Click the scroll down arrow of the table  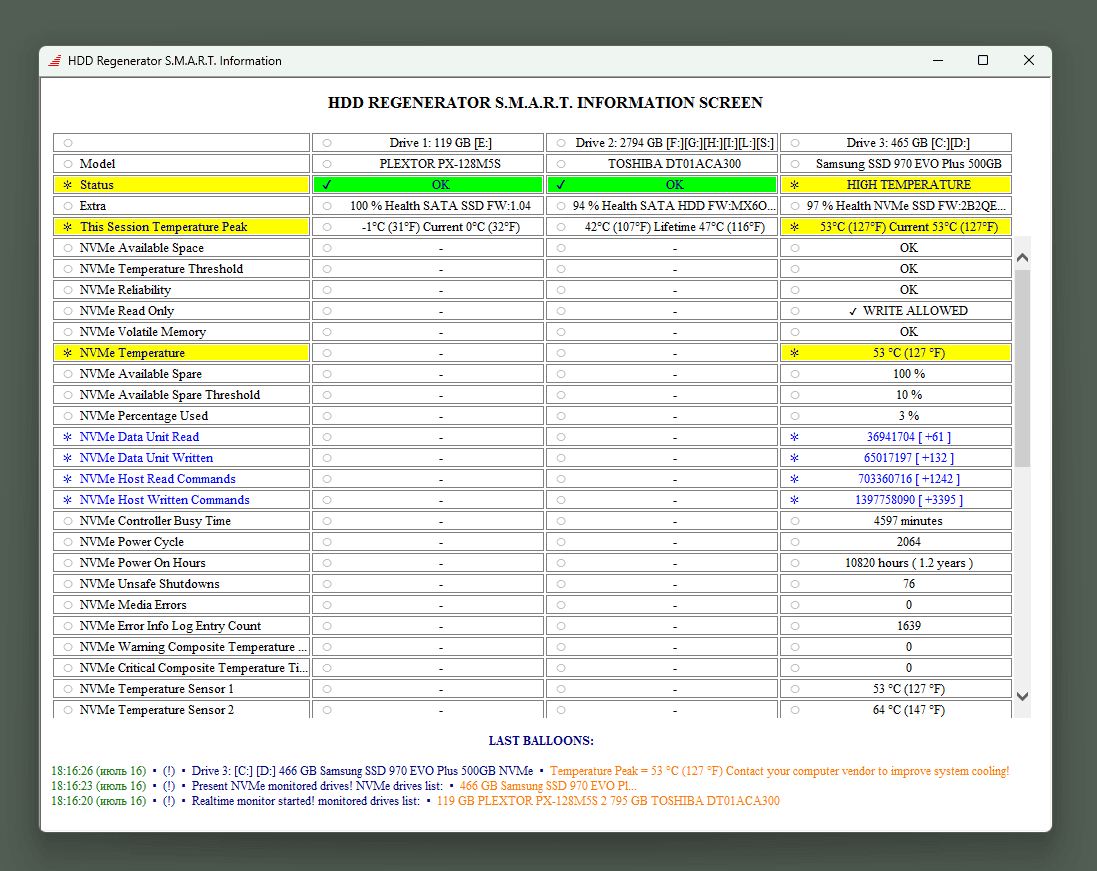click(1022, 696)
